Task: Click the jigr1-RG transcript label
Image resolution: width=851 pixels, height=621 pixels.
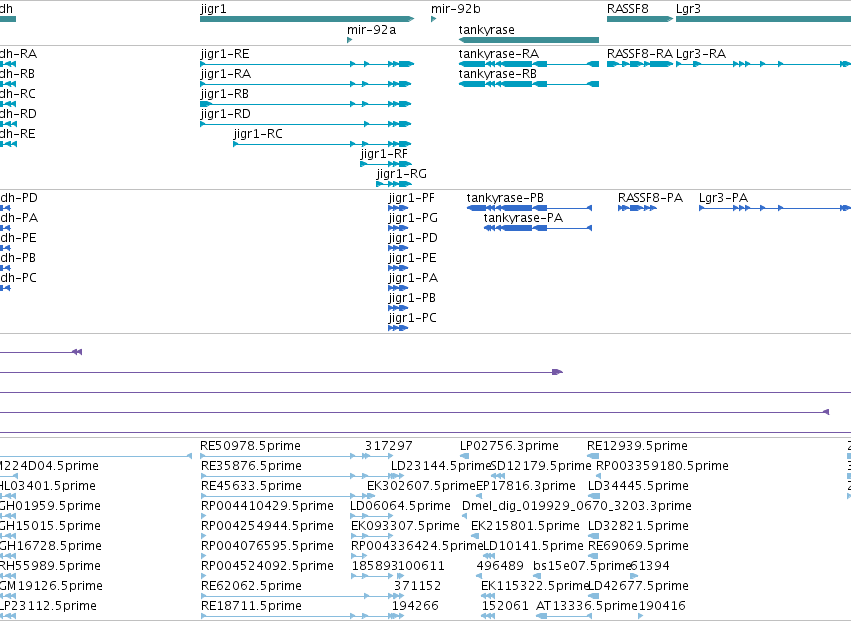Action: click(401, 174)
